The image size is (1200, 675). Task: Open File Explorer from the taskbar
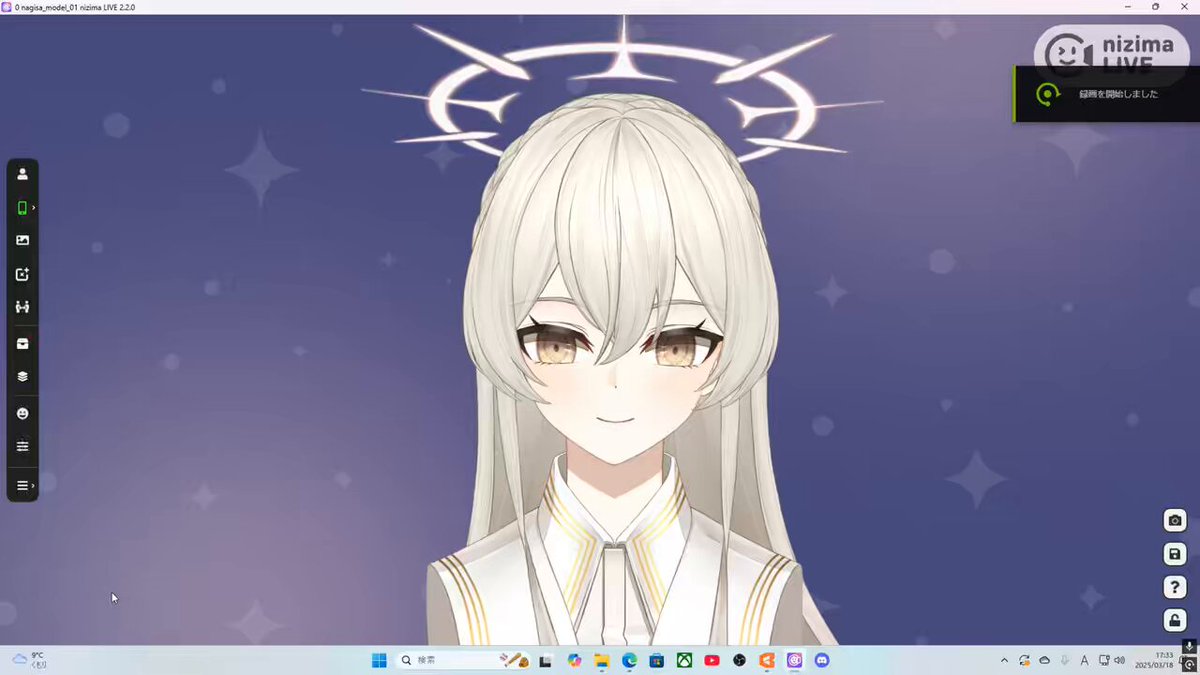pyautogui.click(x=602, y=660)
